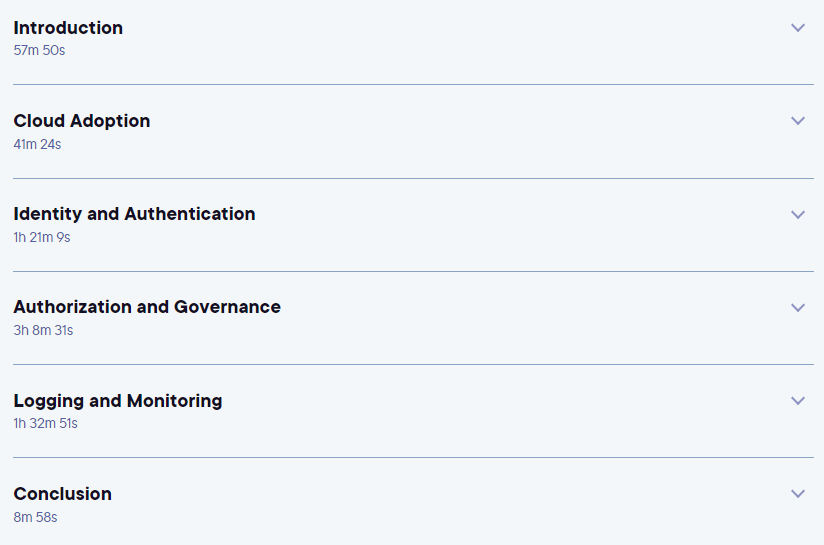Click the divider line under Introduction section

pos(413,84)
